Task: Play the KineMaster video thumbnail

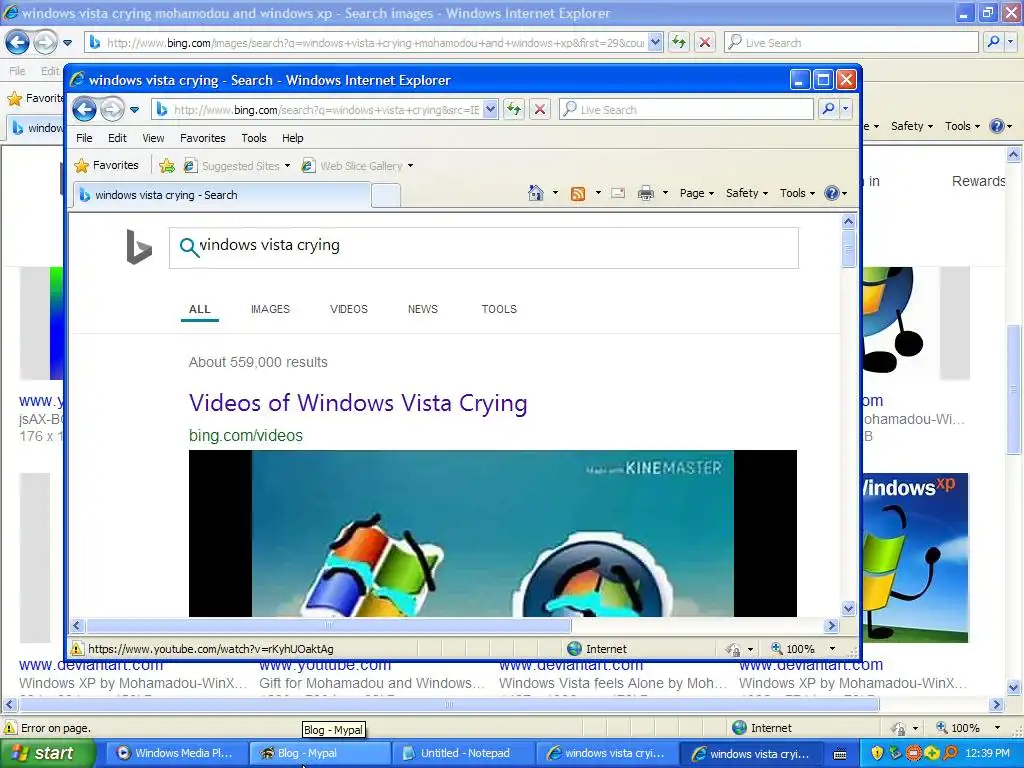Action: [492, 533]
